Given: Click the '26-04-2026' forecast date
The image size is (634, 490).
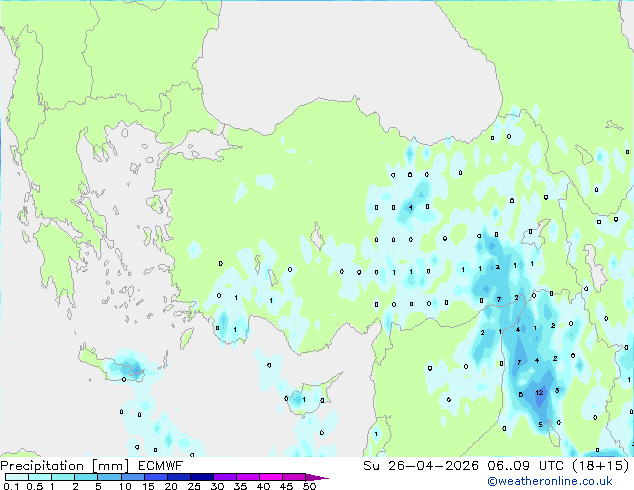Looking at the screenshot, I should [x=433, y=466].
